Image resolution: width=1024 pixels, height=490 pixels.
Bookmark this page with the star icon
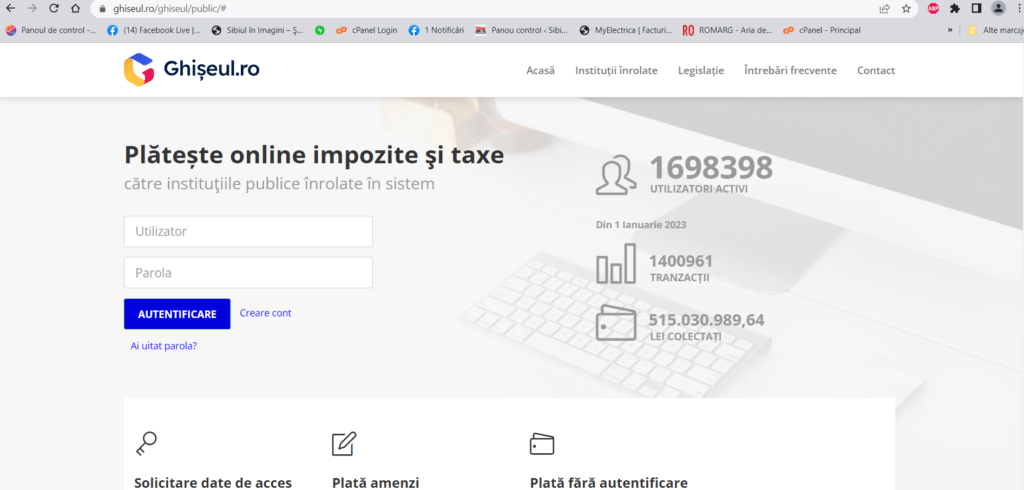[906, 8]
